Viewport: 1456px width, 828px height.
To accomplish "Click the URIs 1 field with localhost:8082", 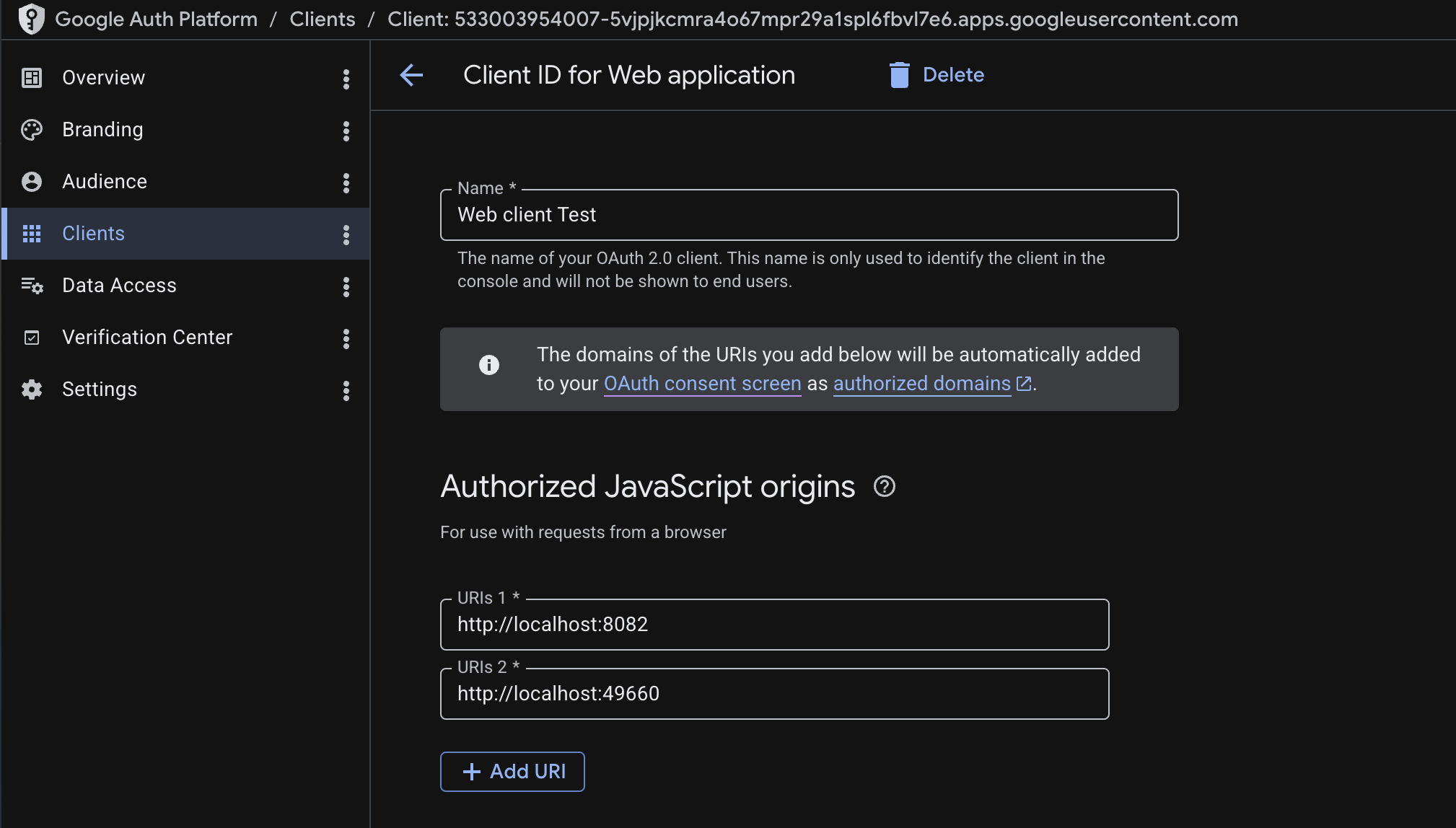I will click(x=774, y=625).
